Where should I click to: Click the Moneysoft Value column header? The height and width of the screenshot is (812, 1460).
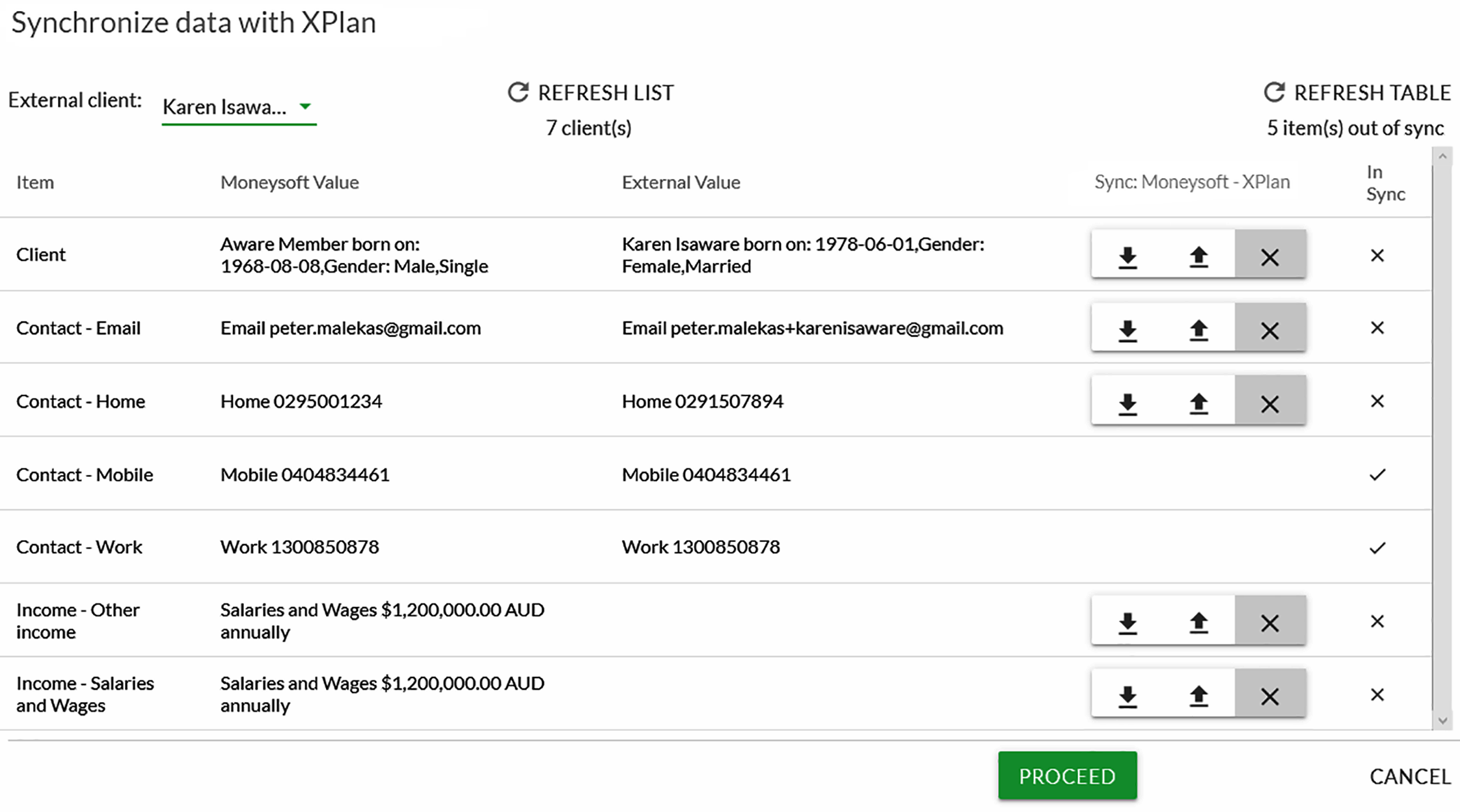[x=290, y=182]
